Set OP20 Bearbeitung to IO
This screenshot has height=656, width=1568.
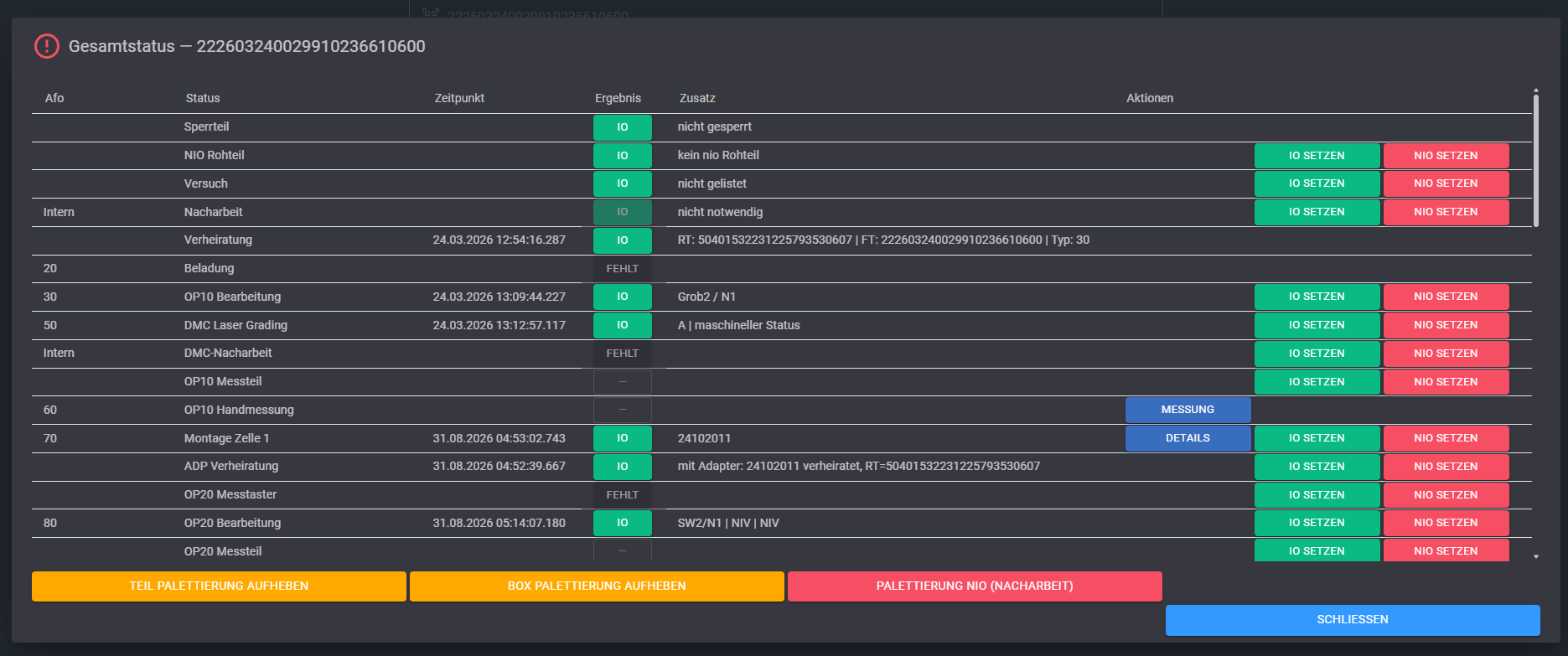tap(1317, 523)
